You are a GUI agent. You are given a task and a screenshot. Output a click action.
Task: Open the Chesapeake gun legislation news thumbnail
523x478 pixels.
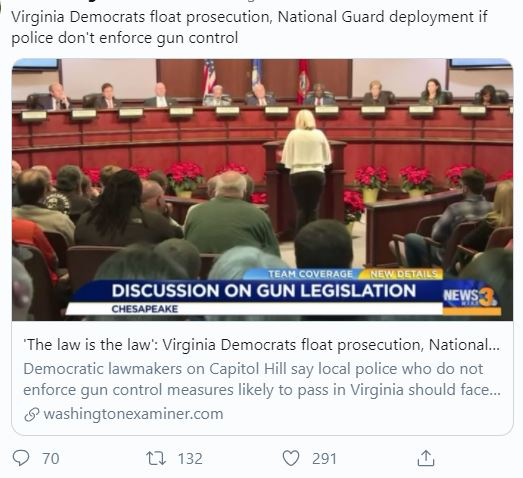(x=262, y=189)
